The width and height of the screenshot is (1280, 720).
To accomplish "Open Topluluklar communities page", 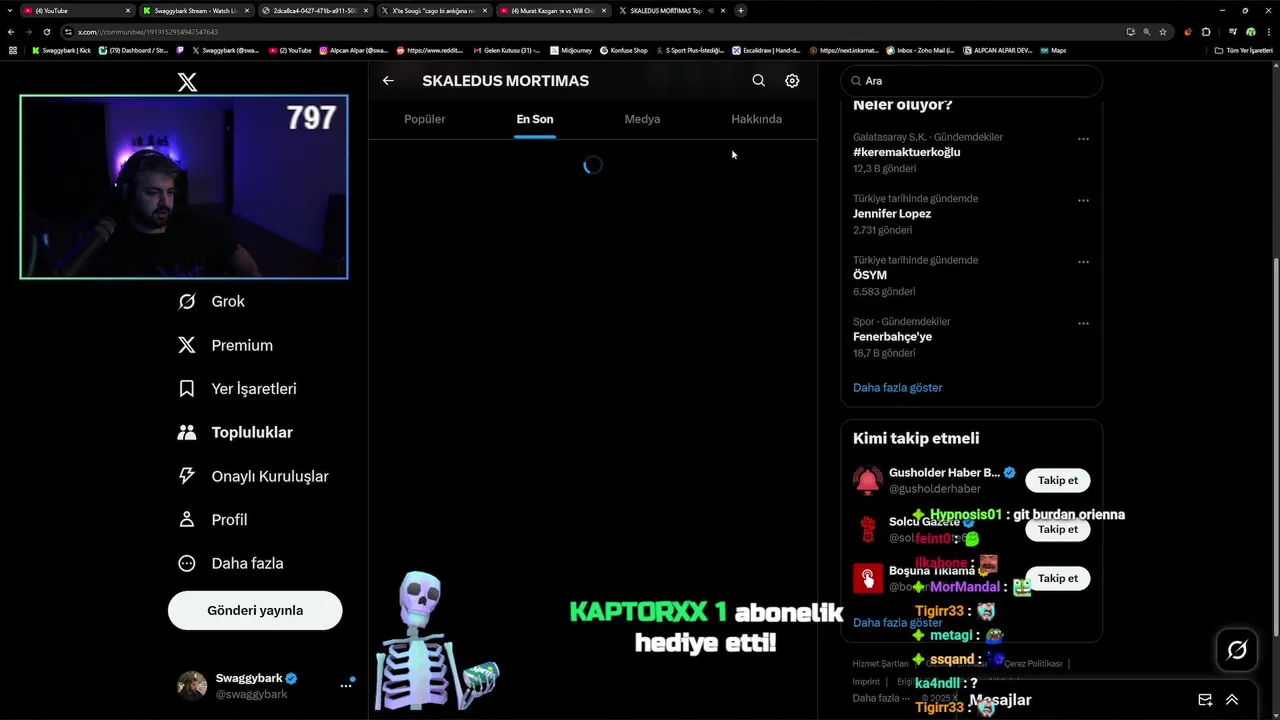I will point(236,433).
